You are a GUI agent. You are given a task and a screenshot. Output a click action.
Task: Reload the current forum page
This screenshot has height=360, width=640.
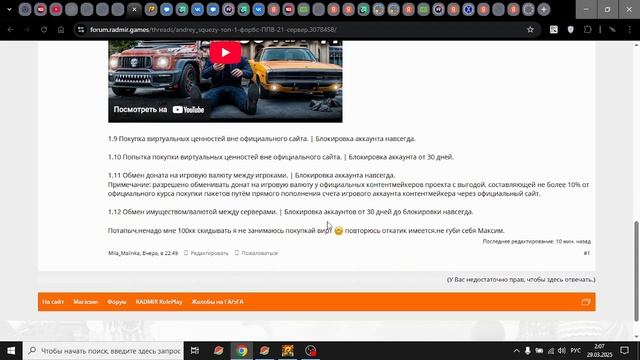tap(44, 29)
